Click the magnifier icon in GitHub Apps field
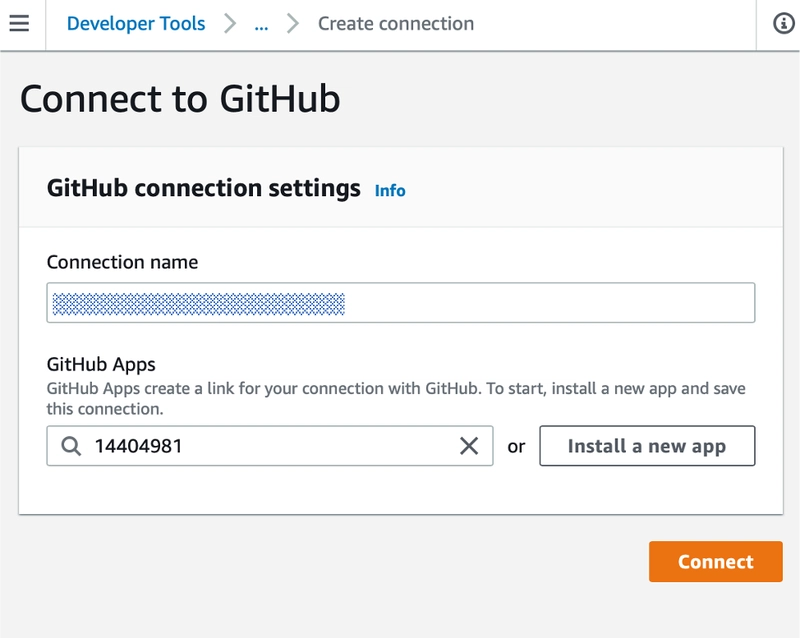The width and height of the screenshot is (800, 638). (71, 446)
